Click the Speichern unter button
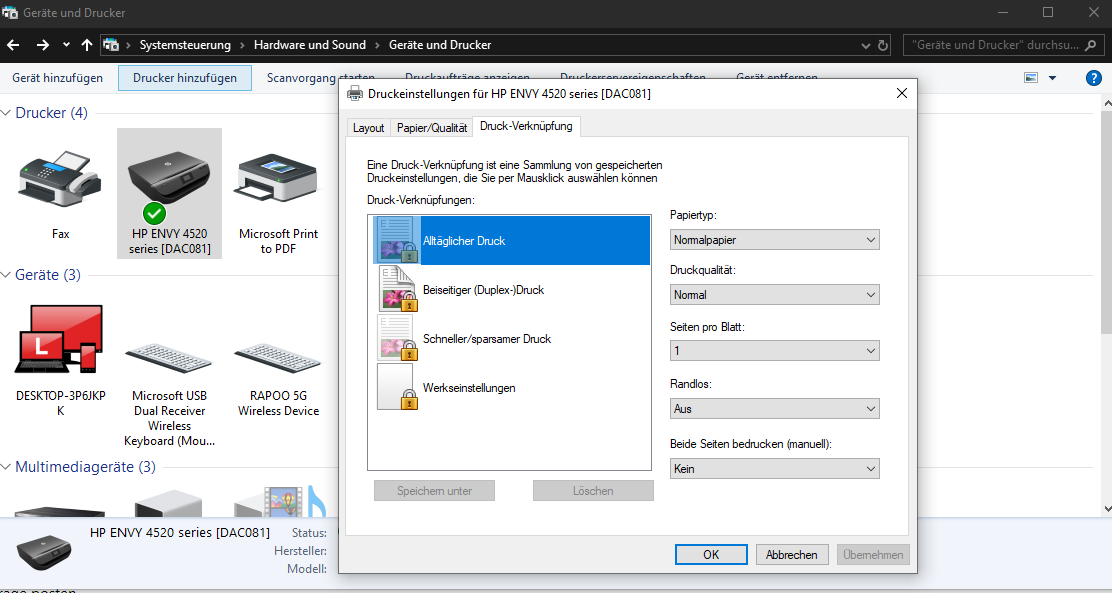 point(435,490)
